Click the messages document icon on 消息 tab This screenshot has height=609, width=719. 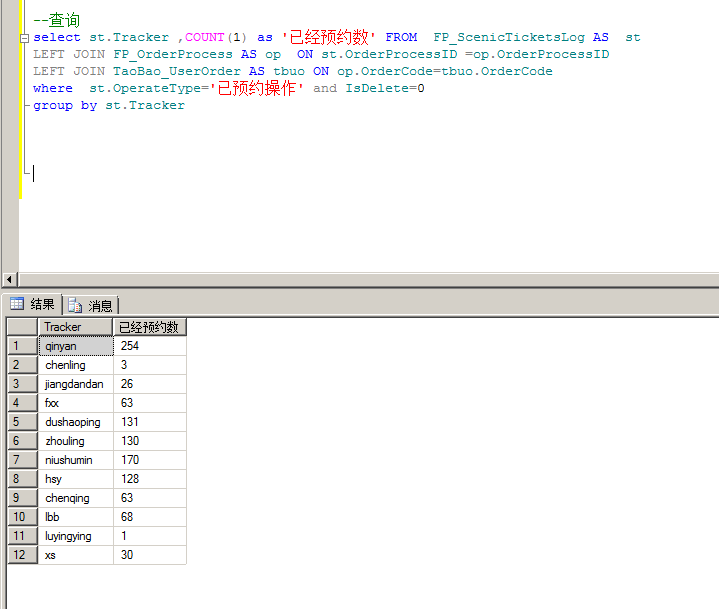tap(75, 305)
